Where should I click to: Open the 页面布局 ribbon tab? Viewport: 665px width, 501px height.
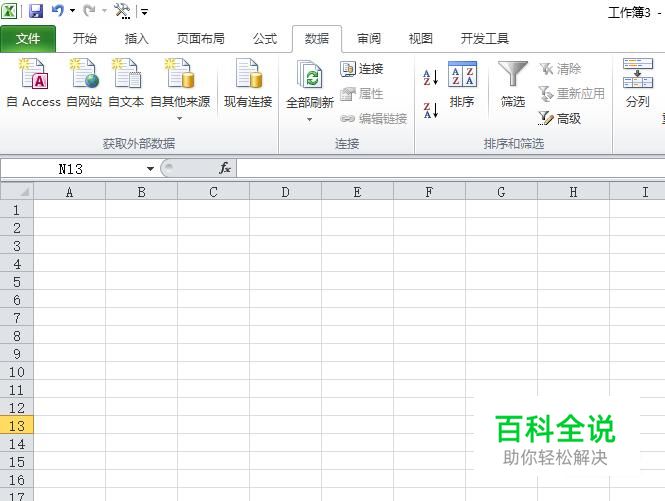[201, 39]
